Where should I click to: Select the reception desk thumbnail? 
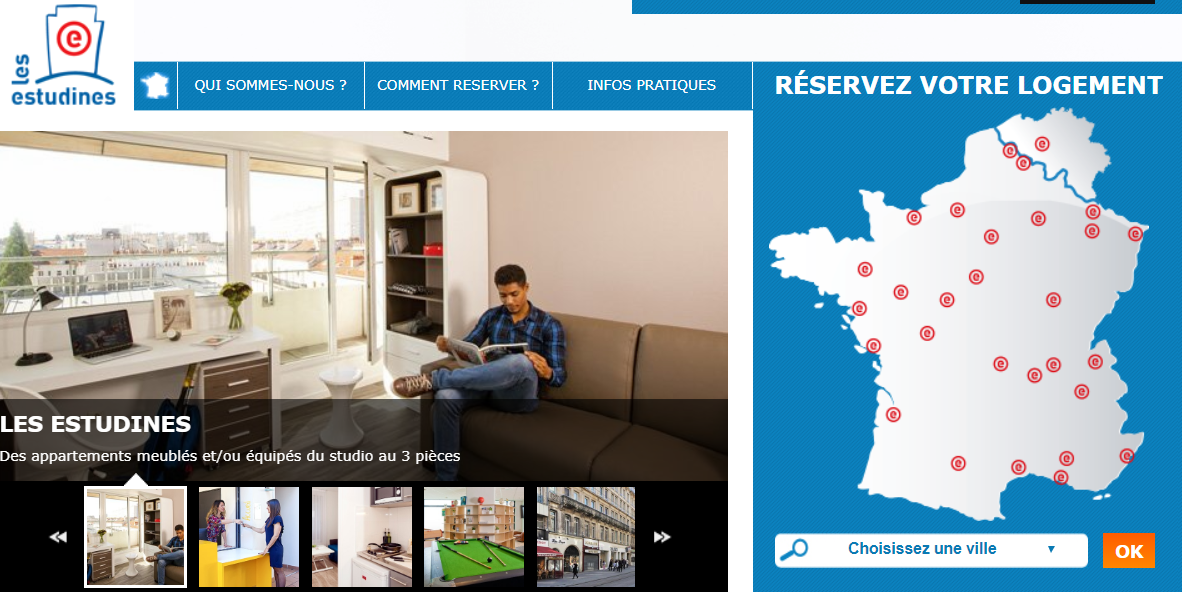tap(249, 537)
